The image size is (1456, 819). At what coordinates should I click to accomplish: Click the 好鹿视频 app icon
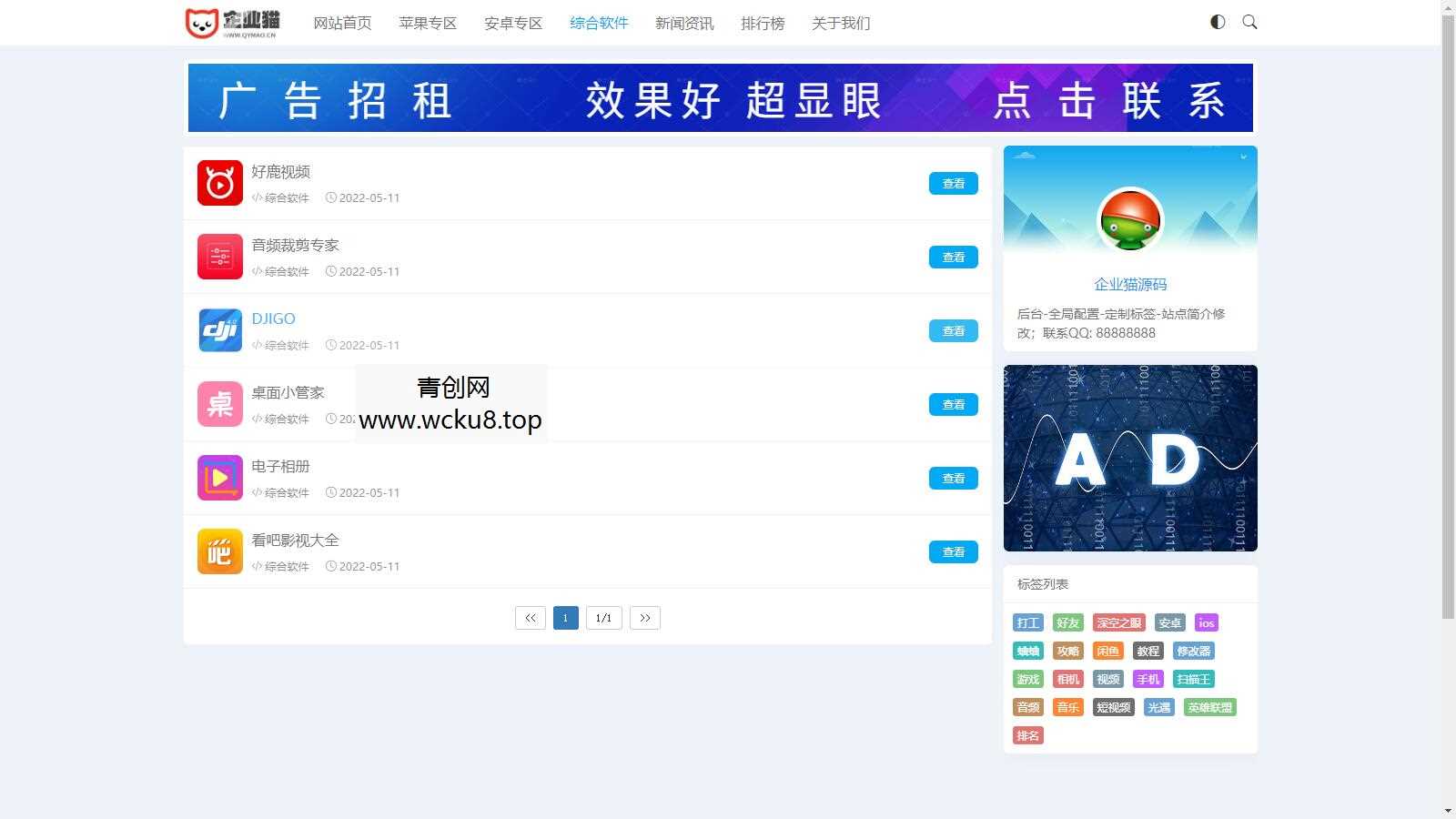218,182
